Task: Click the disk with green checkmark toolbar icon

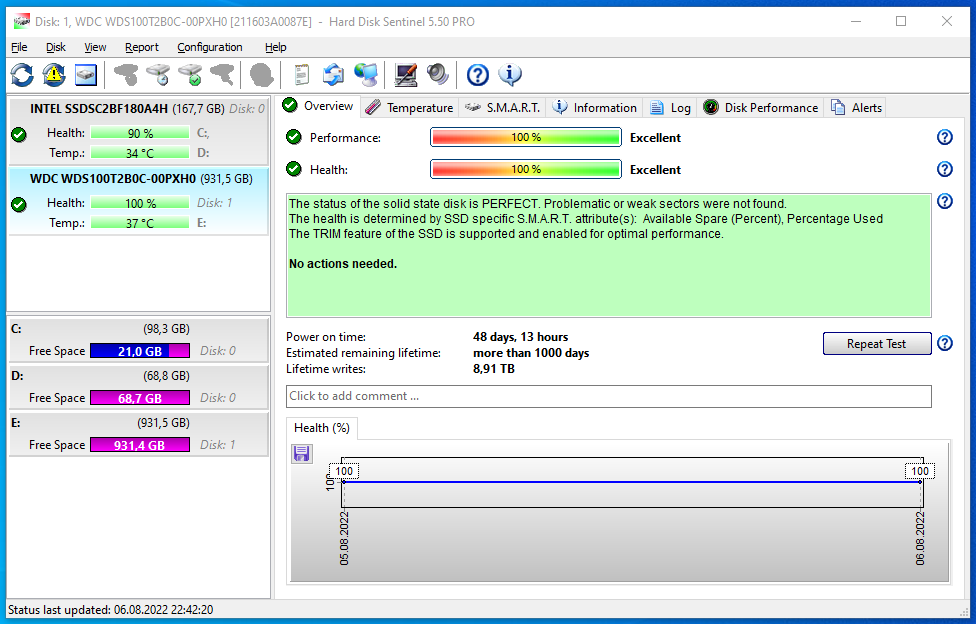Action: pyautogui.click(x=190, y=75)
